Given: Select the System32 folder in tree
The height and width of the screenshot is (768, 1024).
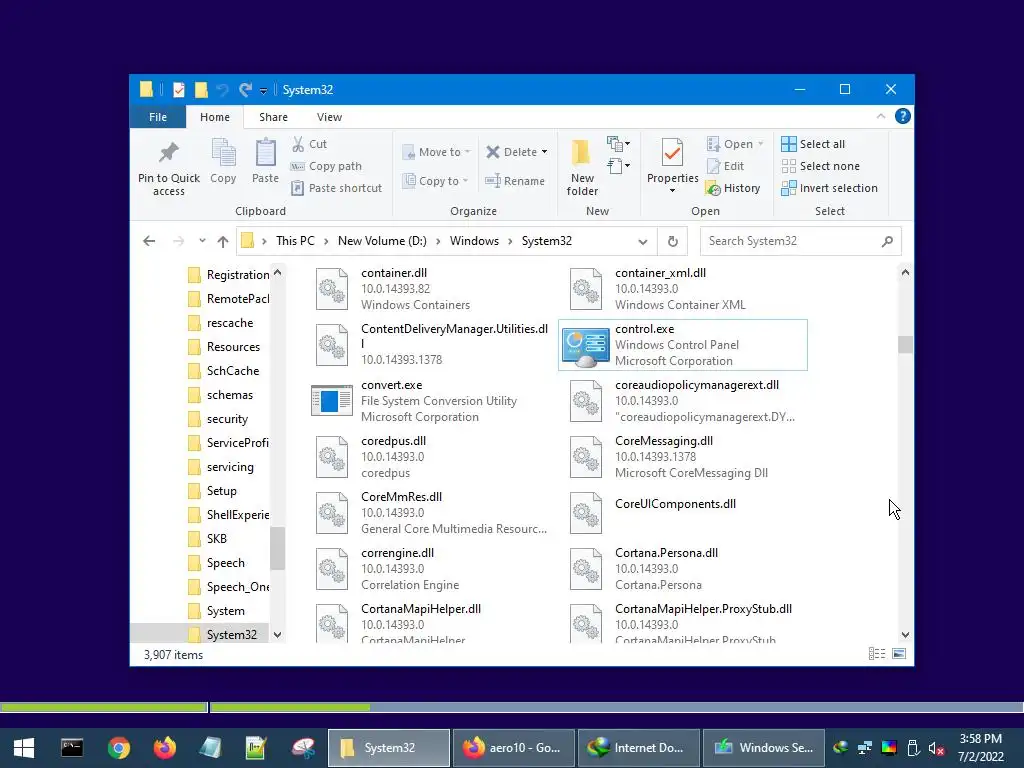Looking at the screenshot, I should 232,634.
